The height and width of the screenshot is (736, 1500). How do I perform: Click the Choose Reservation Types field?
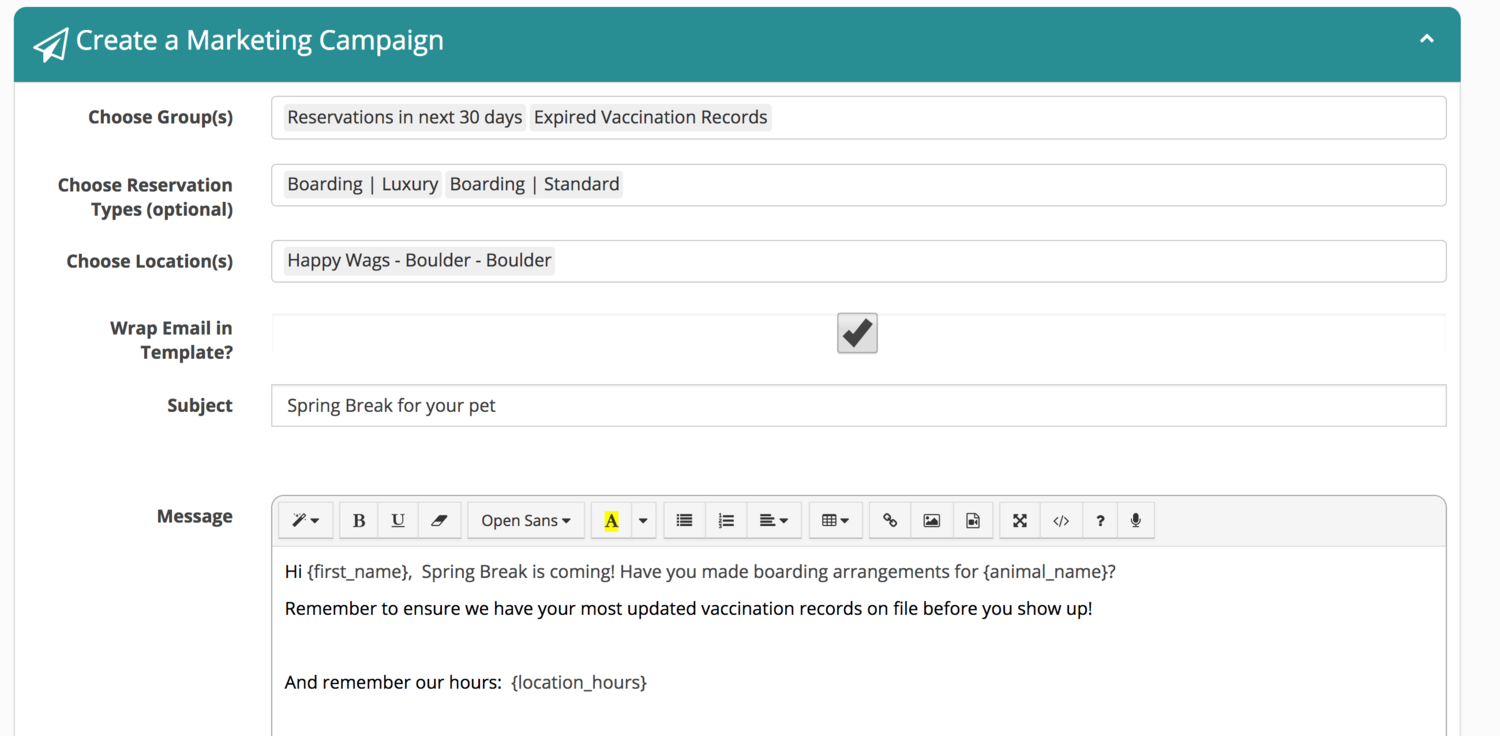pyautogui.click(x=858, y=185)
